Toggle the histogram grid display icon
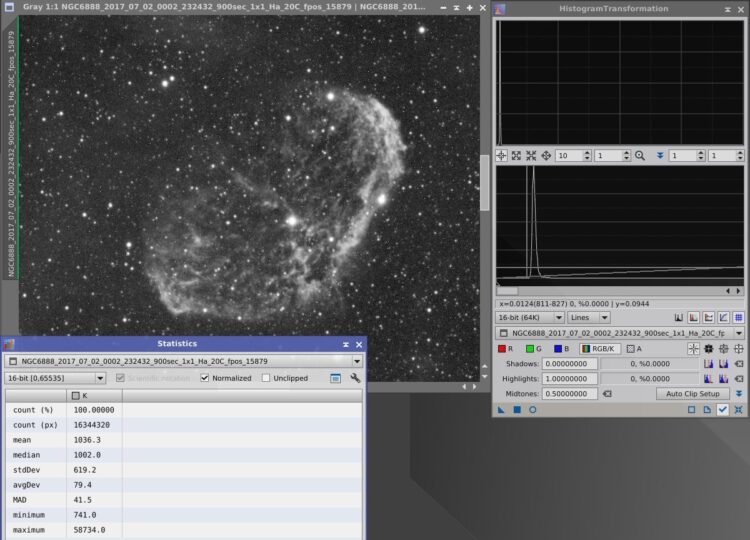The width and height of the screenshot is (750, 540). click(x=739, y=318)
